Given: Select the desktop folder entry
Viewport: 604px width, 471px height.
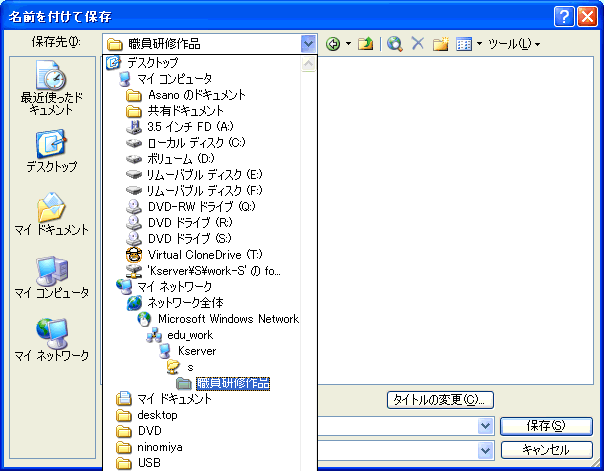Looking at the screenshot, I should click(147, 415).
